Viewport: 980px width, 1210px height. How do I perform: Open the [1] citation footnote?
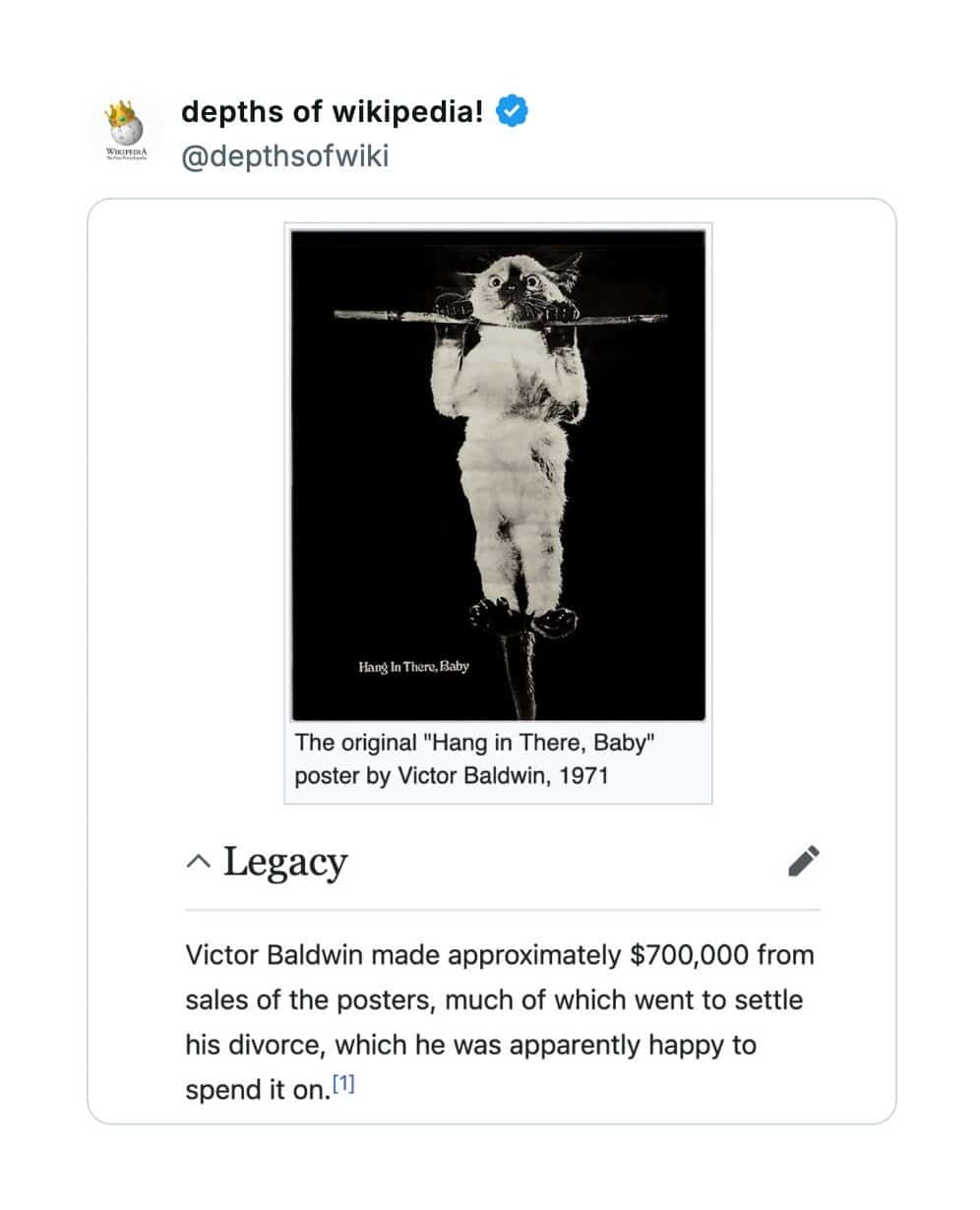pos(343,1086)
